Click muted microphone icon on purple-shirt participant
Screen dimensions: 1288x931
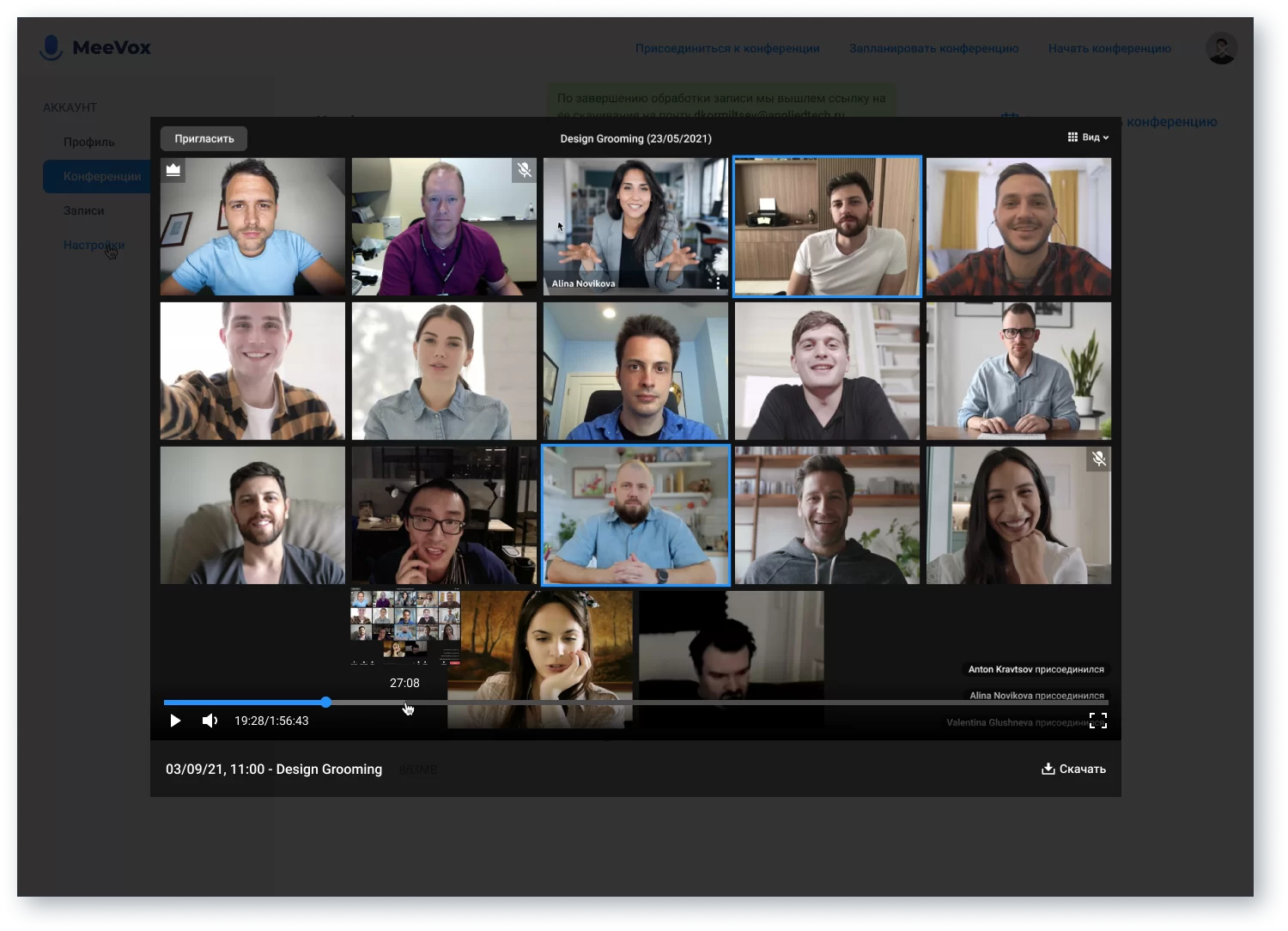[x=524, y=170]
